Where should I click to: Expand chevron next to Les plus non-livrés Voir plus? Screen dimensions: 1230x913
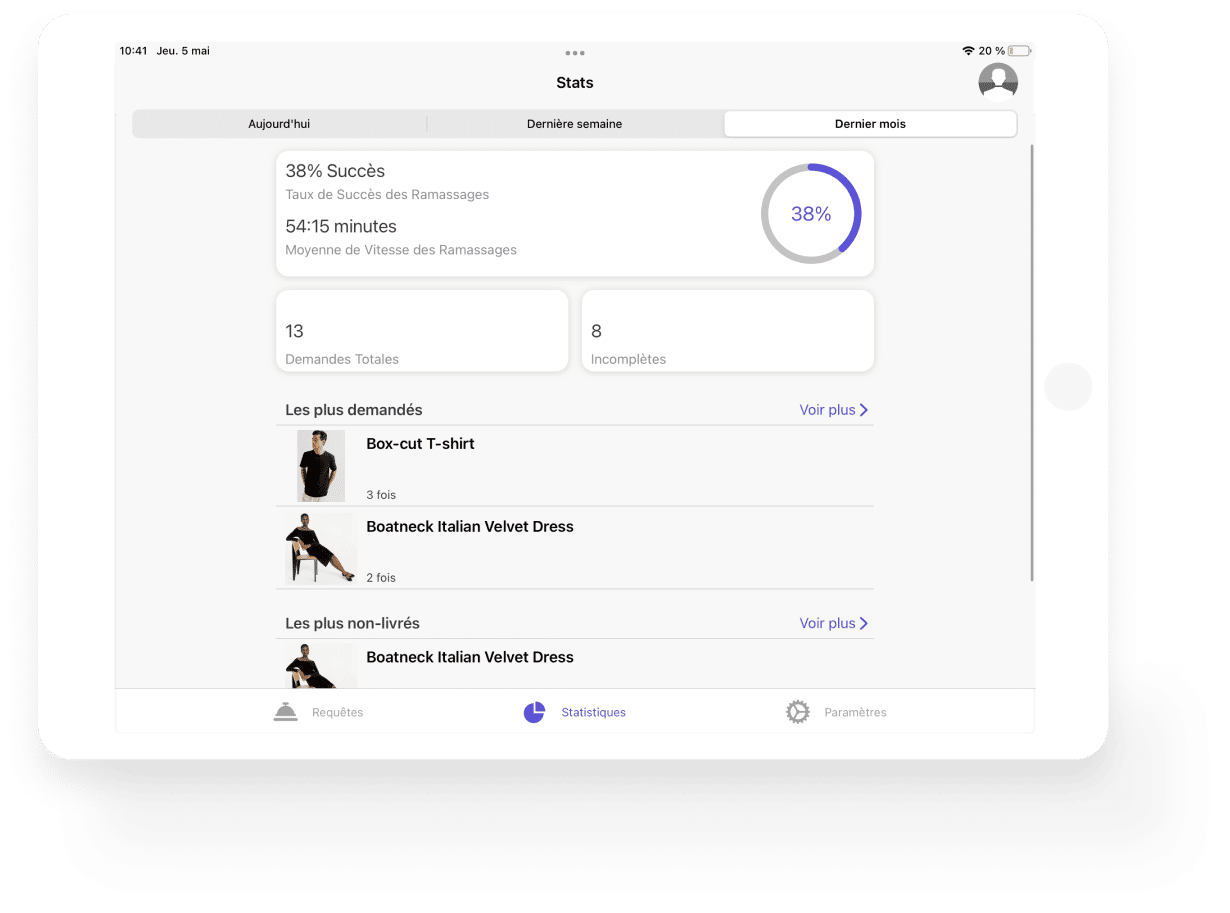tap(864, 623)
